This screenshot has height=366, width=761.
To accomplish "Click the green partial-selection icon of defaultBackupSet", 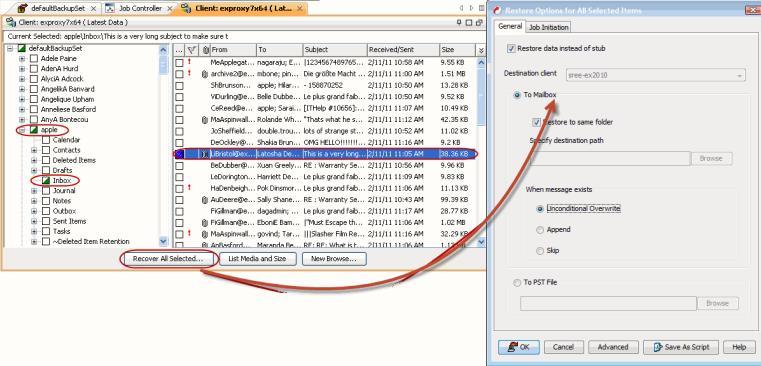I will point(21,49).
